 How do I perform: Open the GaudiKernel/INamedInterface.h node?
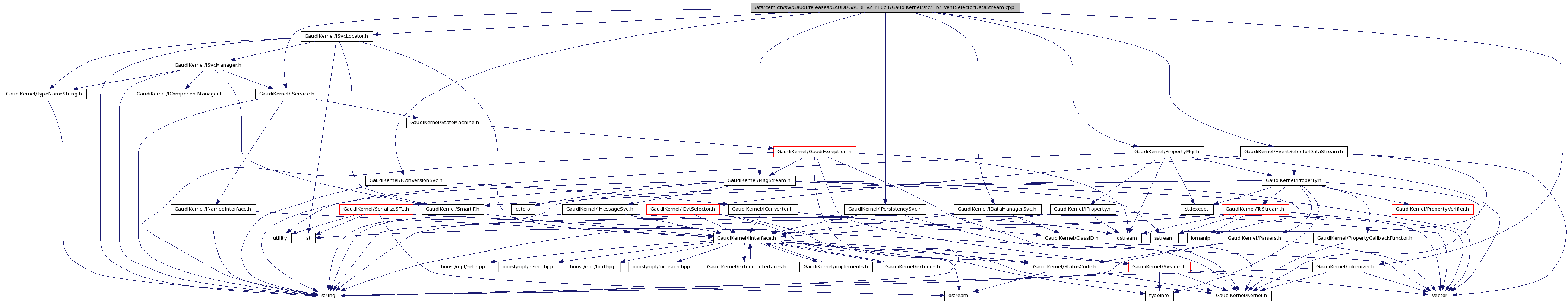(x=212, y=209)
